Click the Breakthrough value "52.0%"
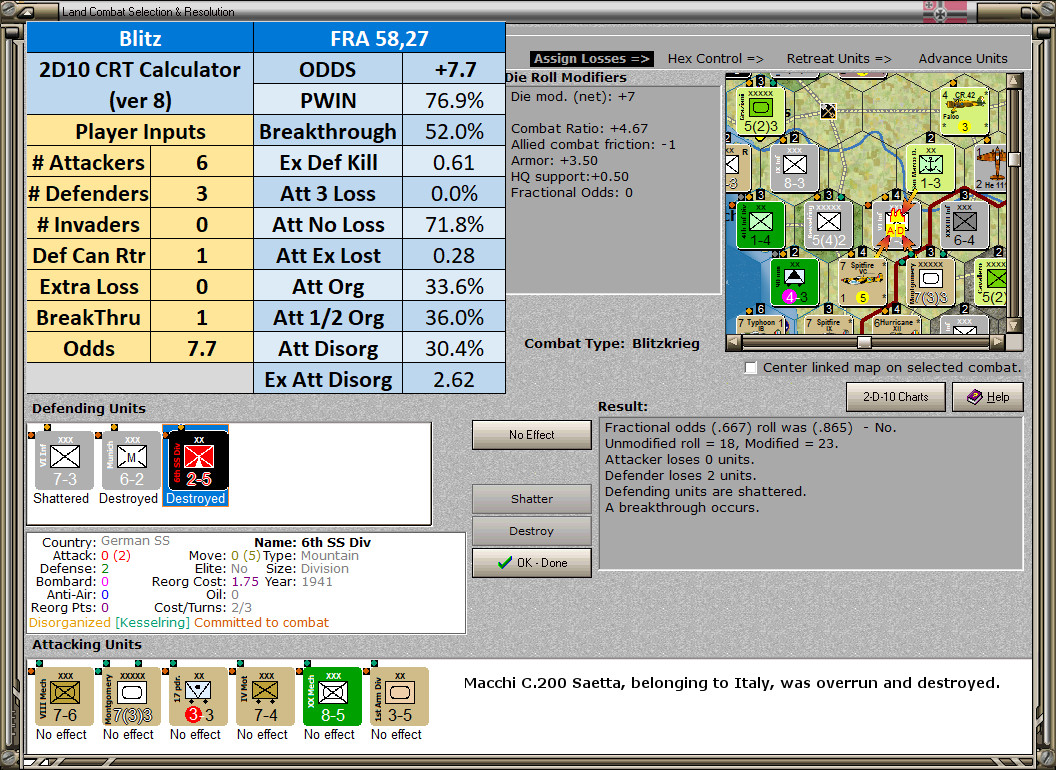The height and width of the screenshot is (770, 1056). (454, 131)
